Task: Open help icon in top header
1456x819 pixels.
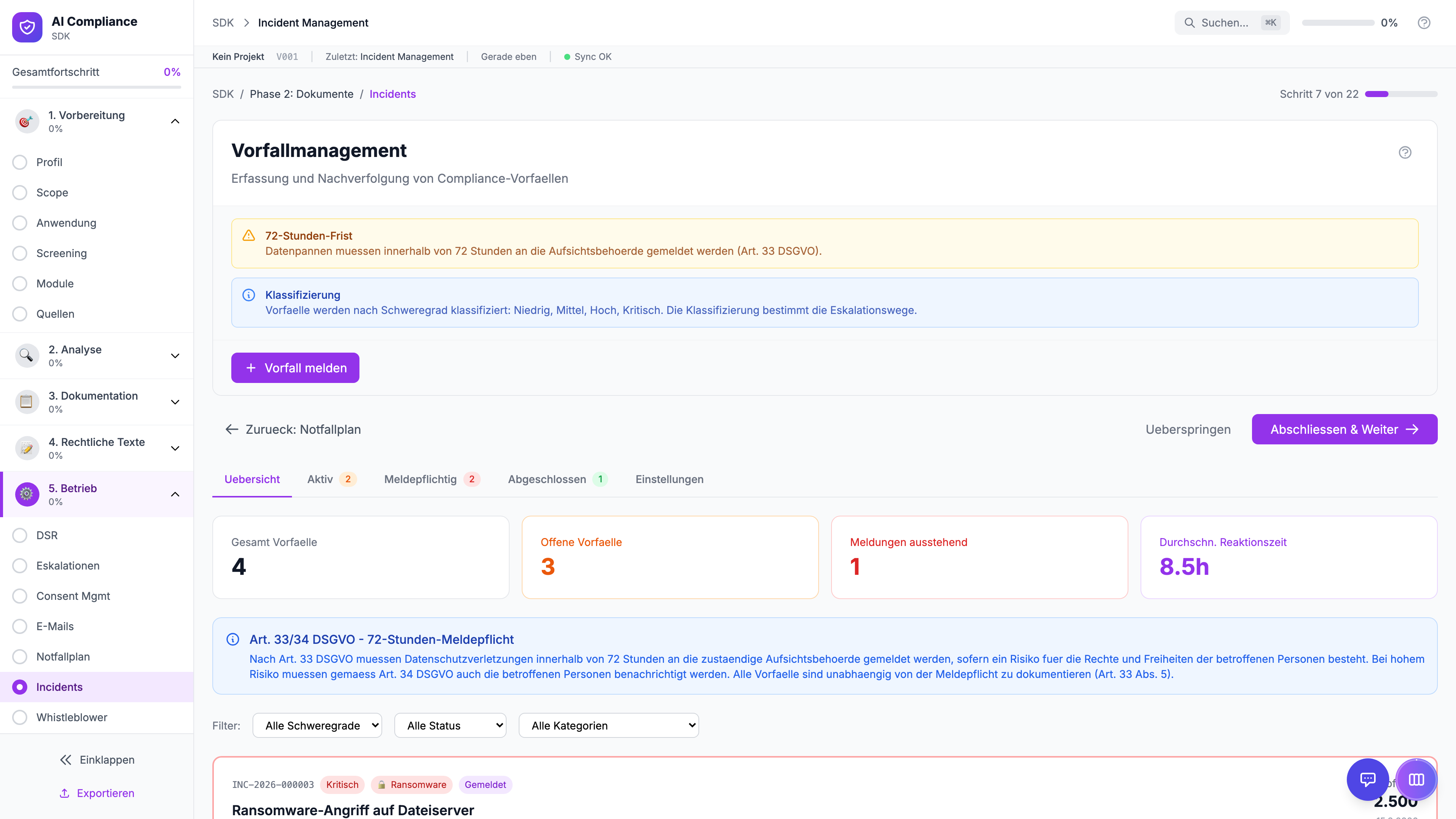Action: click(1424, 23)
